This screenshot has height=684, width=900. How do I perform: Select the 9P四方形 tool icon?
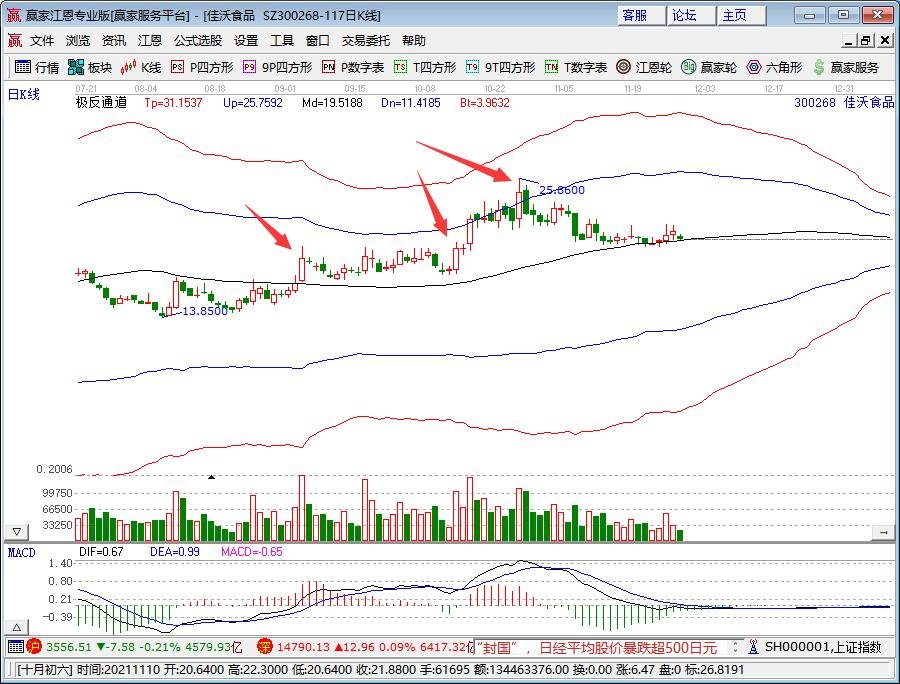(x=249, y=67)
